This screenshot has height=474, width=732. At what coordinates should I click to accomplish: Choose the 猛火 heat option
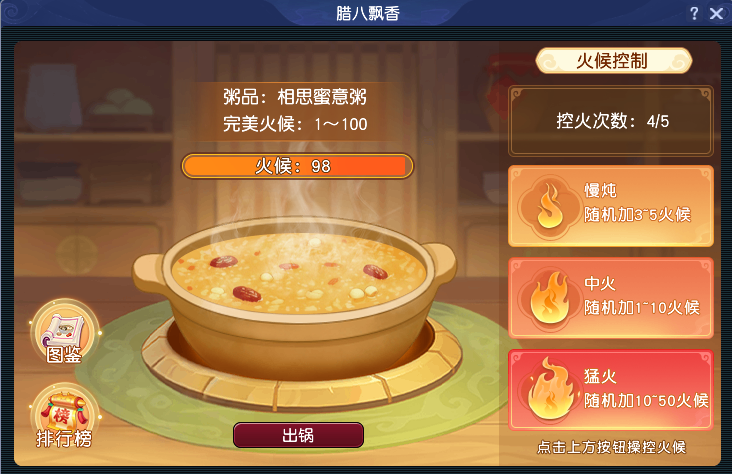pos(611,390)
